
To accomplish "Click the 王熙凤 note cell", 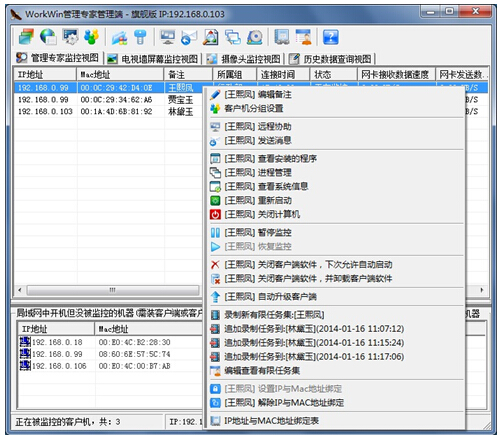I will (x=180, y=88).
